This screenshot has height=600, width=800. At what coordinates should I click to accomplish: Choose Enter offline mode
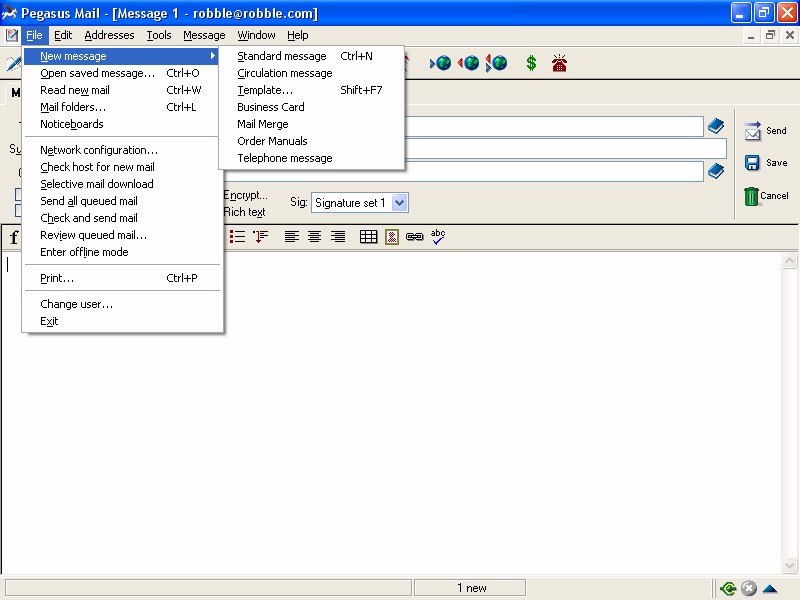[x=122, y=252]
